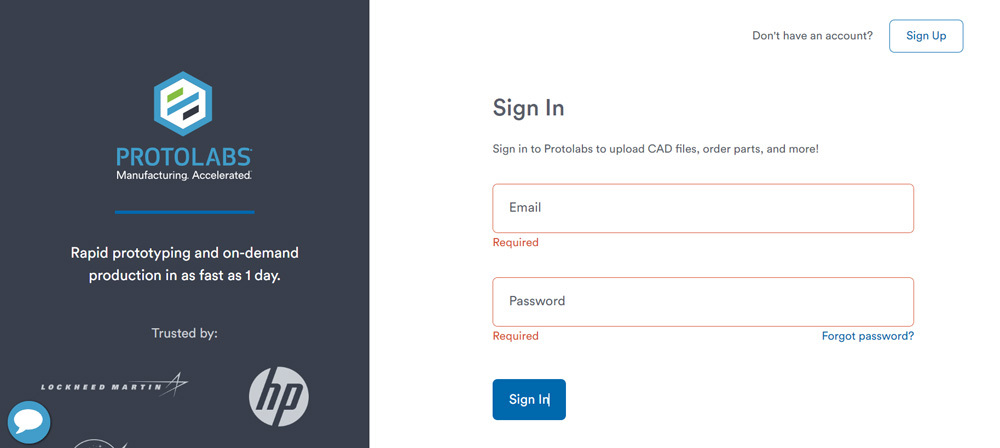Click the Sign Up button
Image resolution: width=1000 pixels, height=448 pixels.
[925, 36]
